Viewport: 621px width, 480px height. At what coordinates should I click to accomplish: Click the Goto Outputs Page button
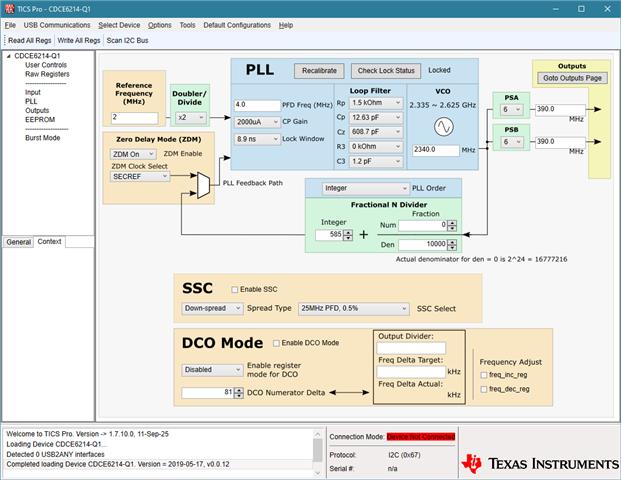[572, 78]
